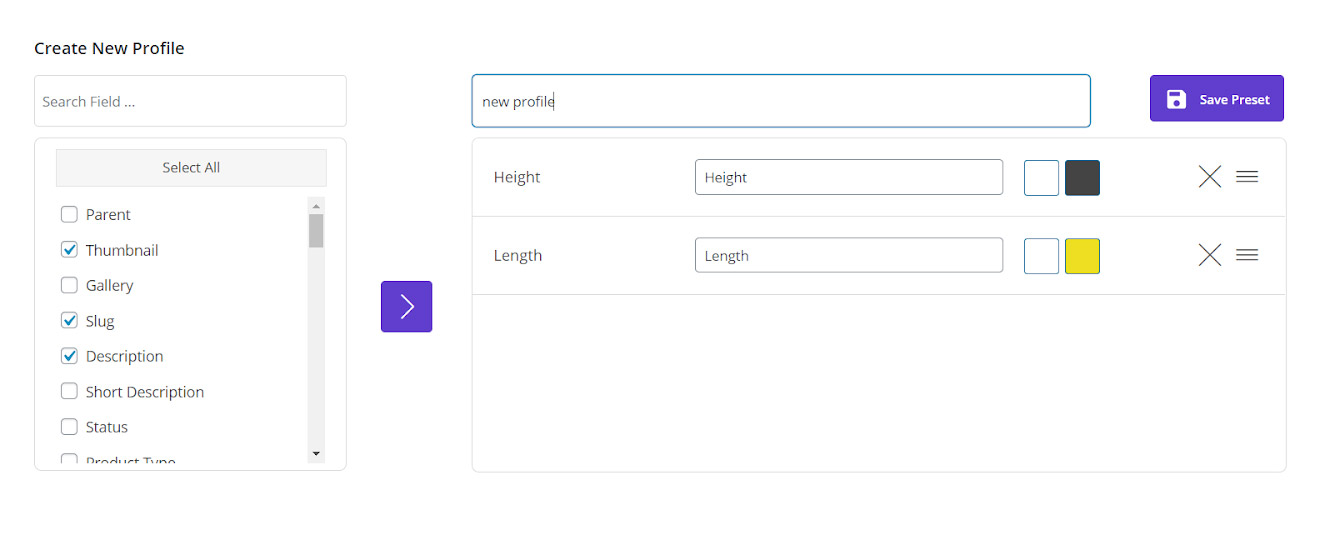
Task: Click drag handle icon for Length row
Action: pyautogui.click(x=1246, y=255)
